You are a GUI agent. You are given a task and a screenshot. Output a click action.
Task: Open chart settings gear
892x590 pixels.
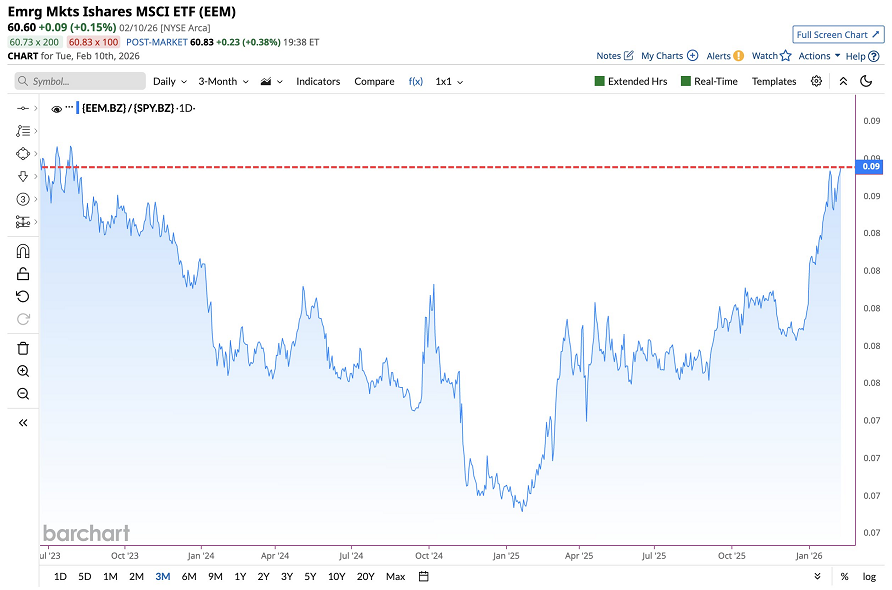[816, 81]
